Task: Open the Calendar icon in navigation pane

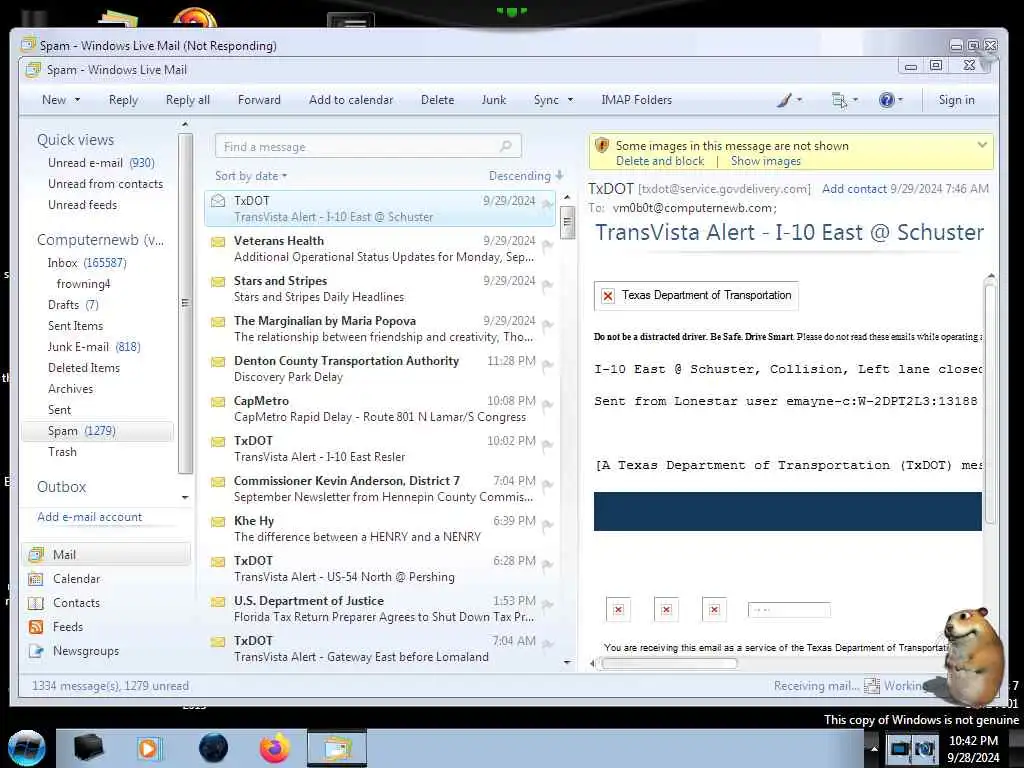Action: tap(36, 579)
